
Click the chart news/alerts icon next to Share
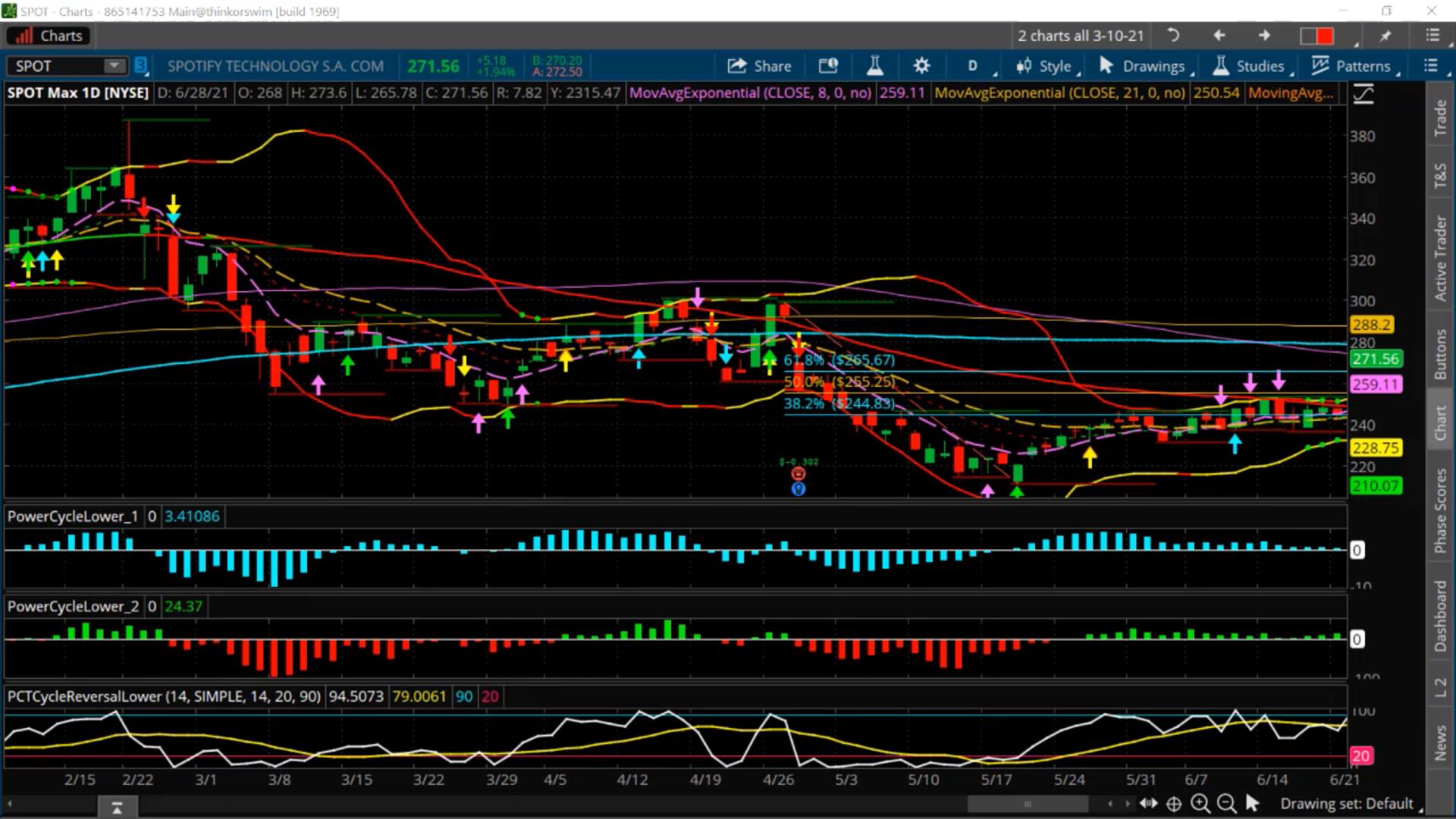tap(828, 66)
